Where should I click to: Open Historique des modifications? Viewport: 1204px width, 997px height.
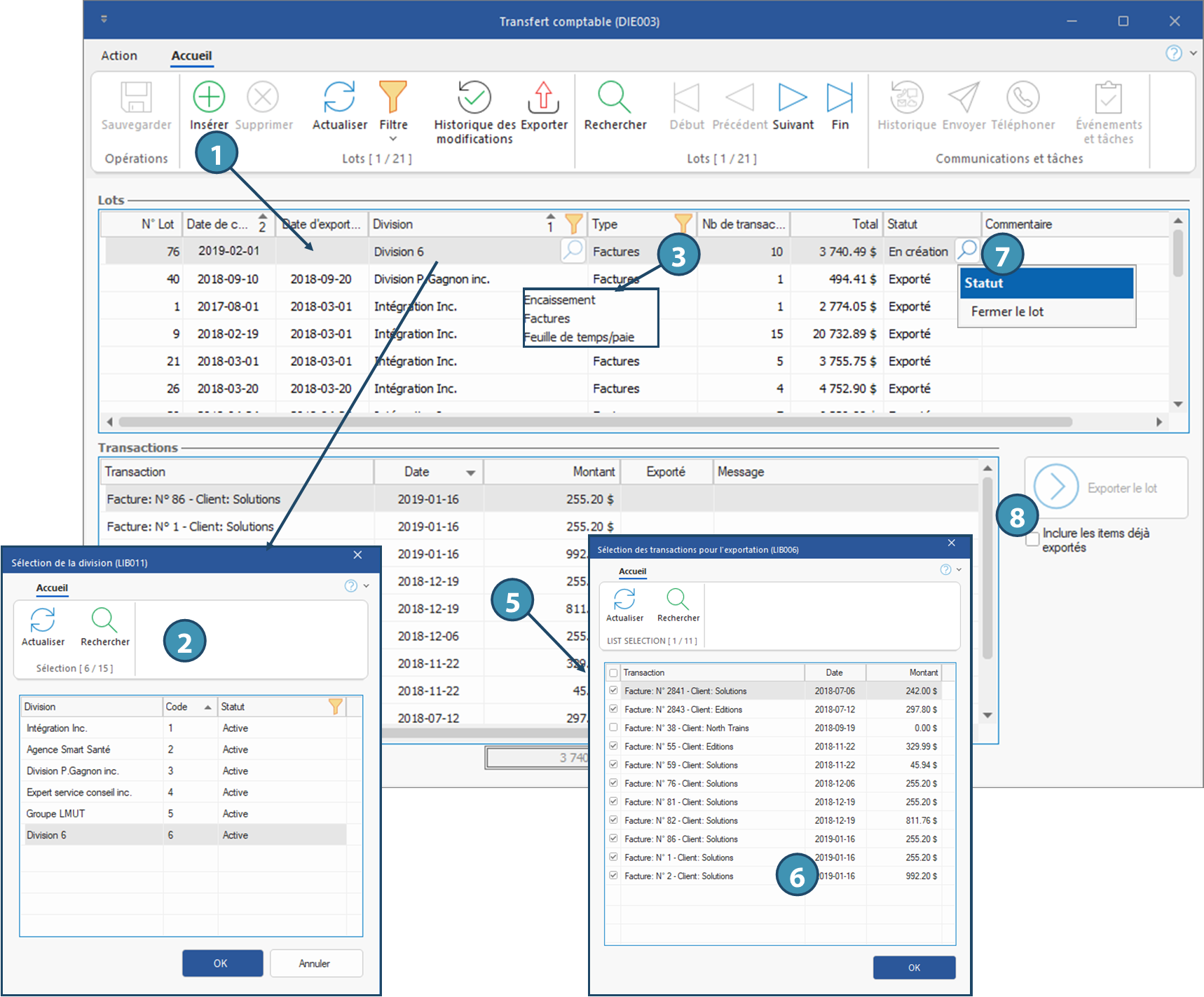pyautogui.click(x=474, y=97)
